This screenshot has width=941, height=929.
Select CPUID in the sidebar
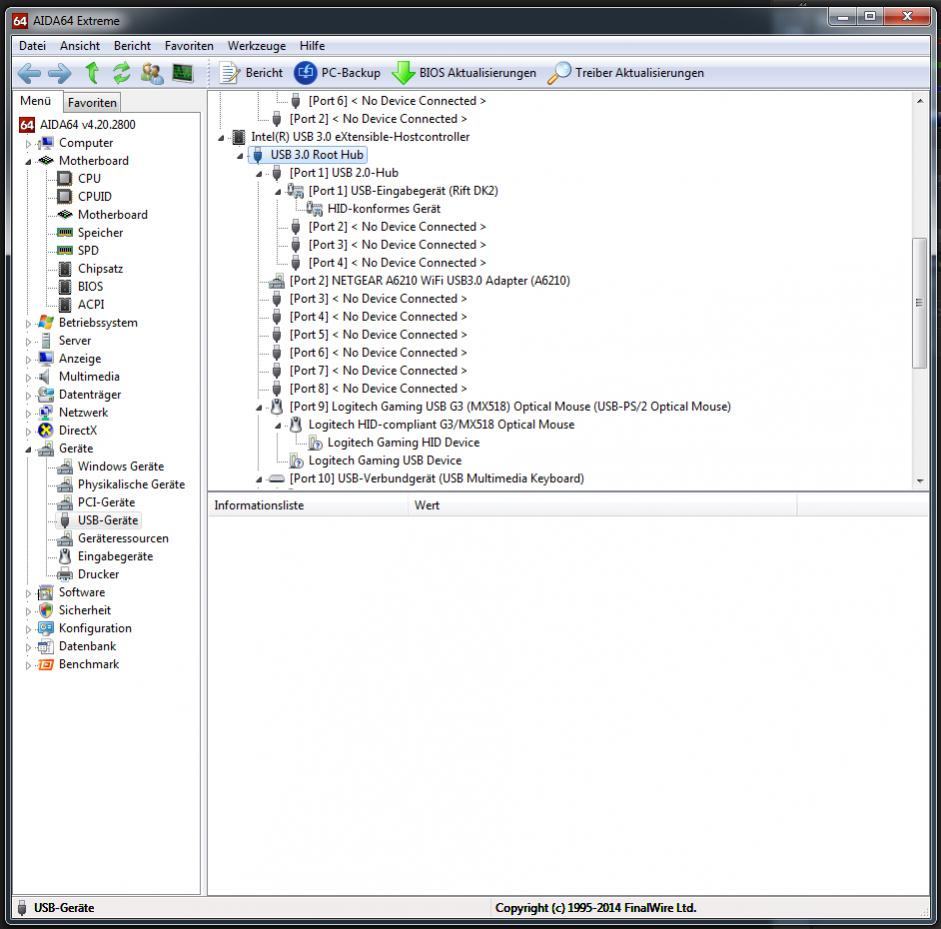pos(94,197)
